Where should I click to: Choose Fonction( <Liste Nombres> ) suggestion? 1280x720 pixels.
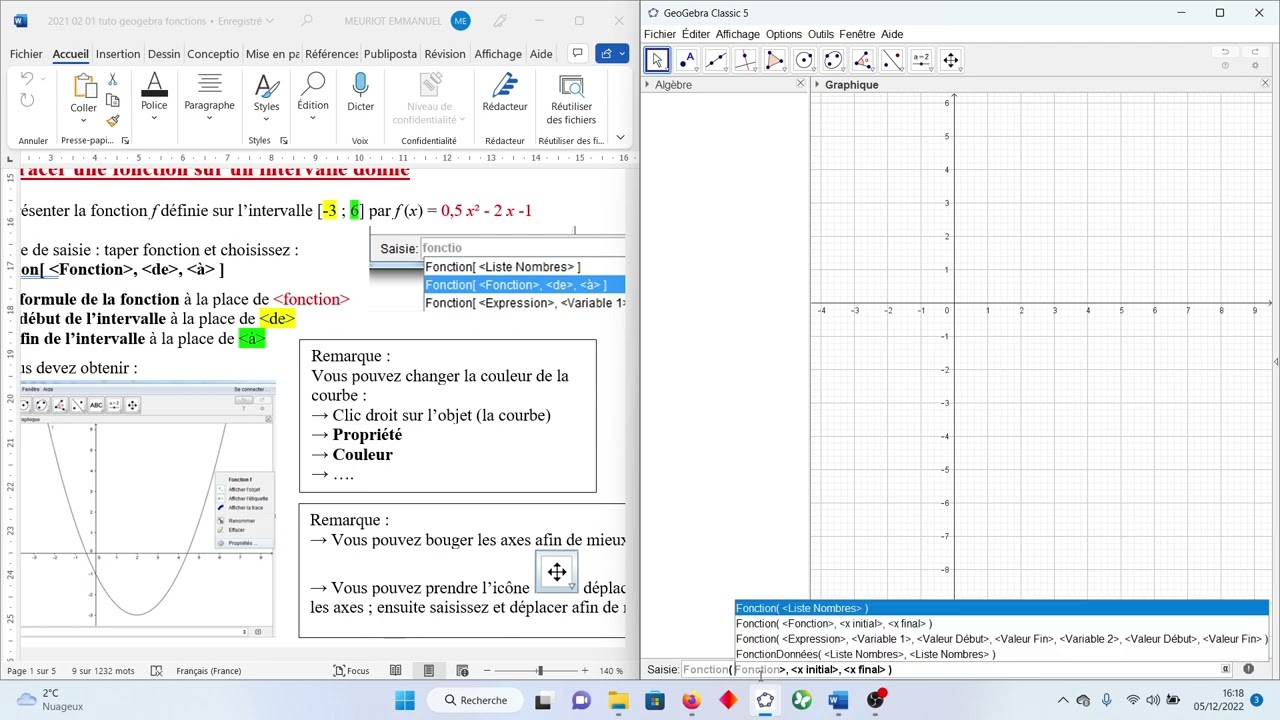click(x=1001, y=608)
